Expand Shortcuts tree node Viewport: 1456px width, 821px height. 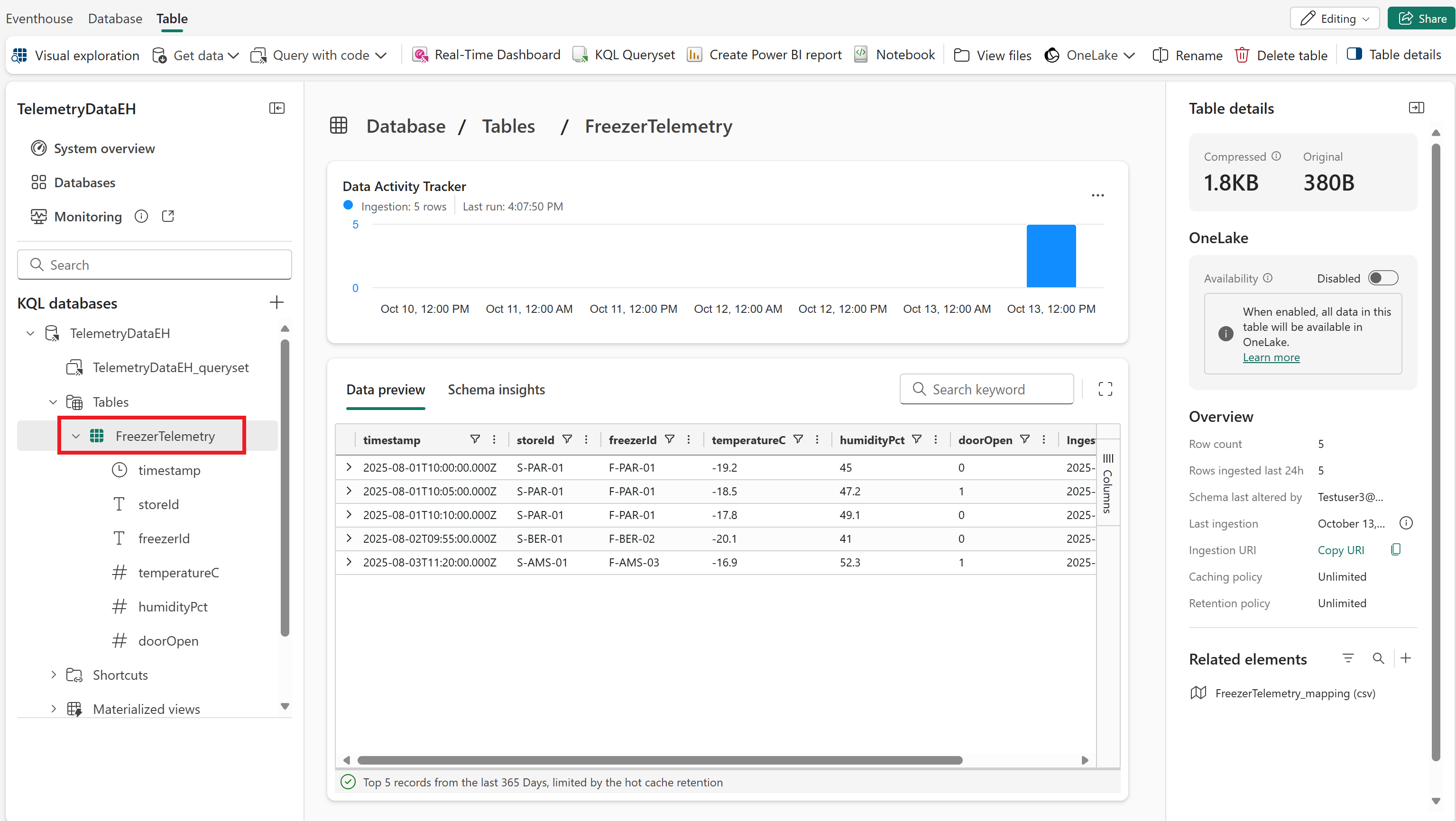[x=53, y=675]
